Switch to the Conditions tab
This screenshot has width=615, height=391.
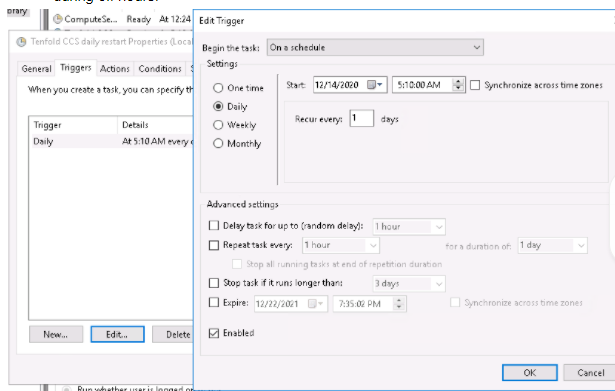[160, 69]
